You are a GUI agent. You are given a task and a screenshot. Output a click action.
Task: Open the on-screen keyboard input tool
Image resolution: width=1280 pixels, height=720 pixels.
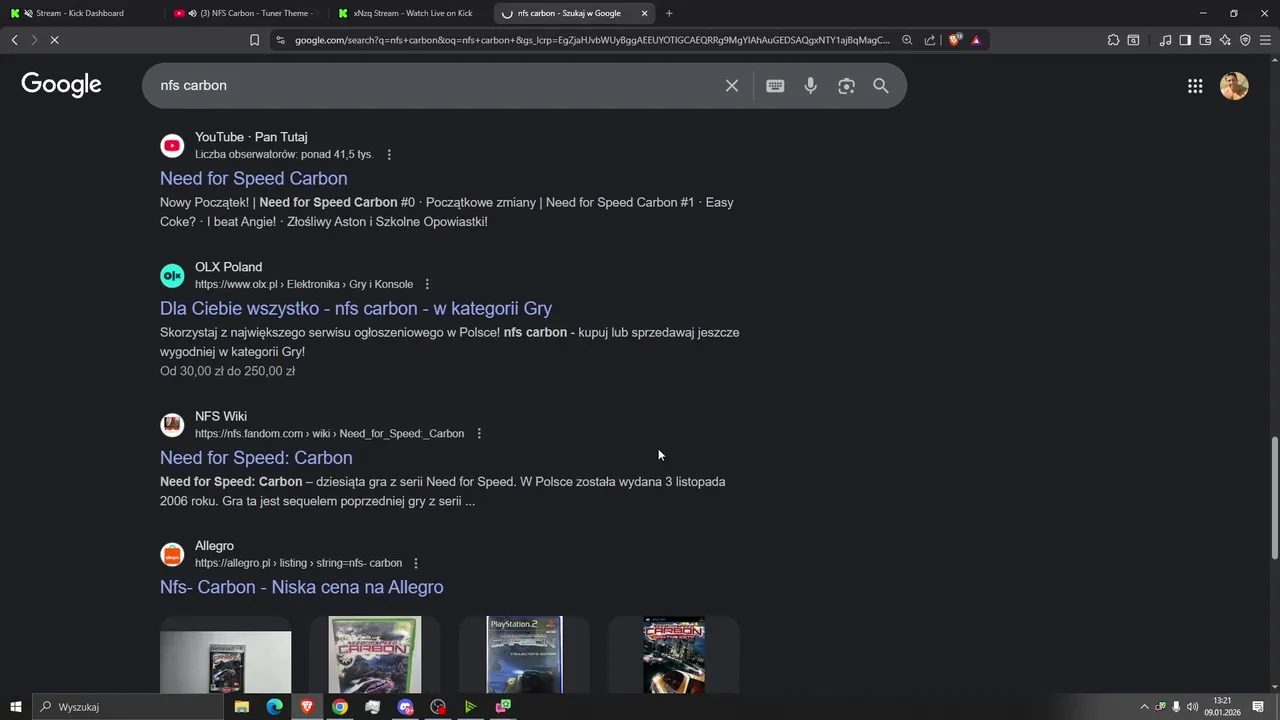tap(775, 86)
